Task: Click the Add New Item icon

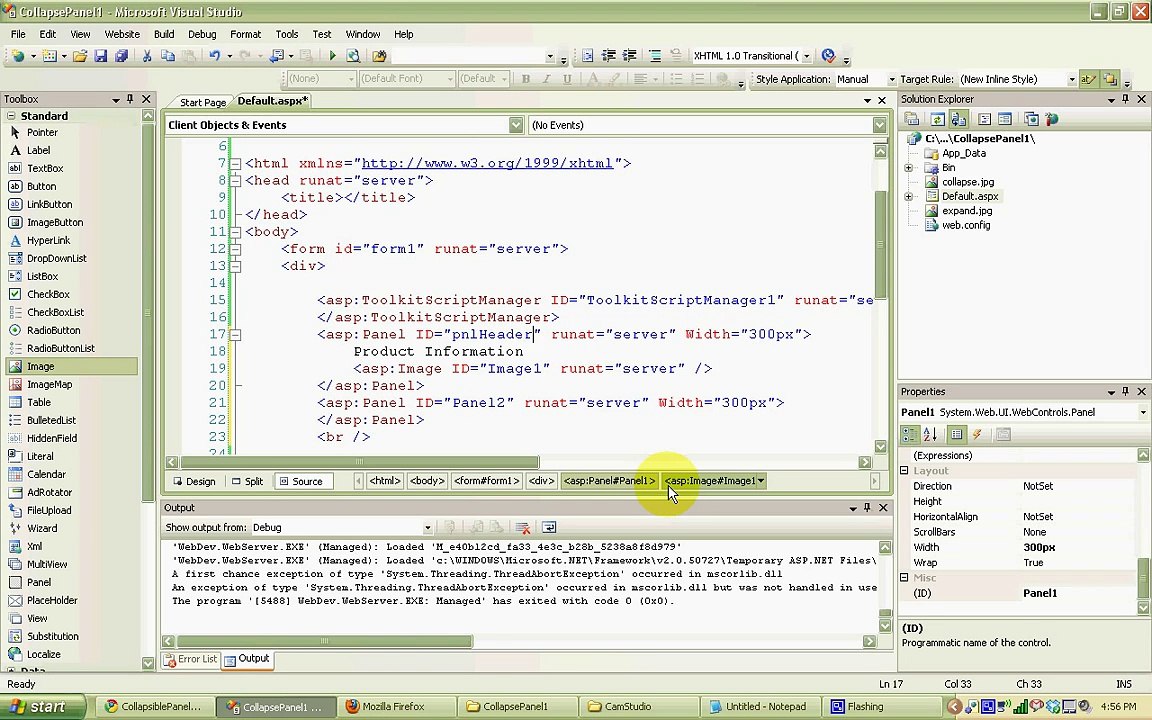Action: pos(49,56)
